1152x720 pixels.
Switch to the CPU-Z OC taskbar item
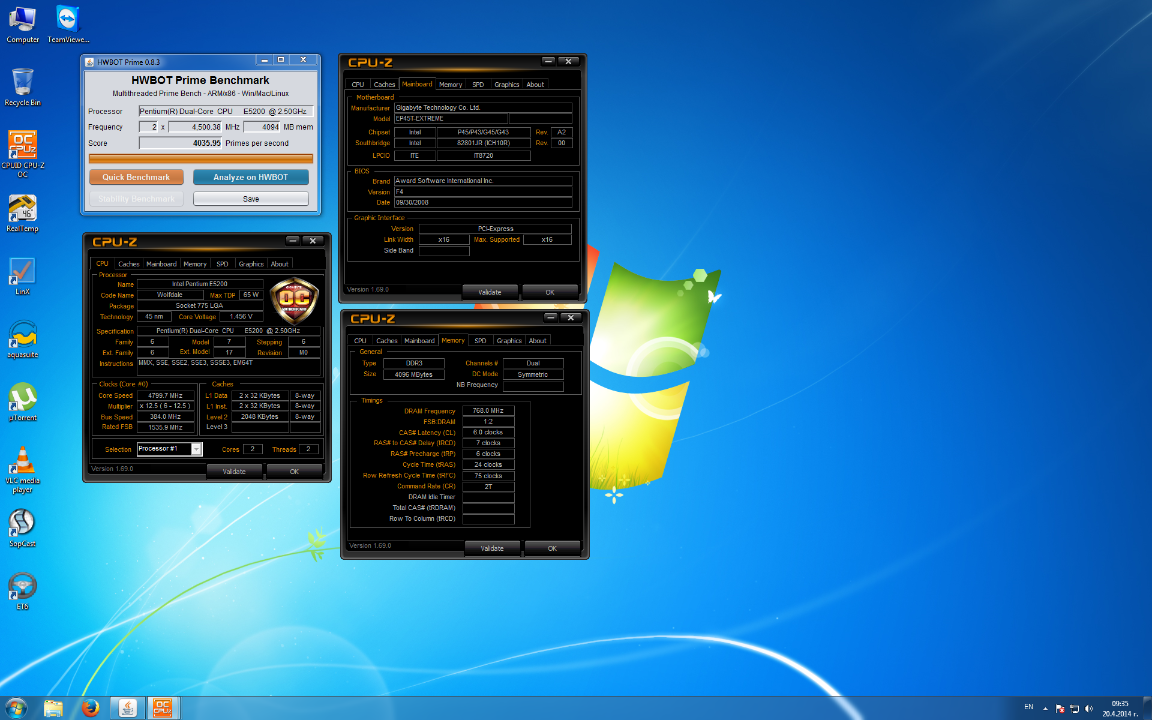(x=163, y=708)
